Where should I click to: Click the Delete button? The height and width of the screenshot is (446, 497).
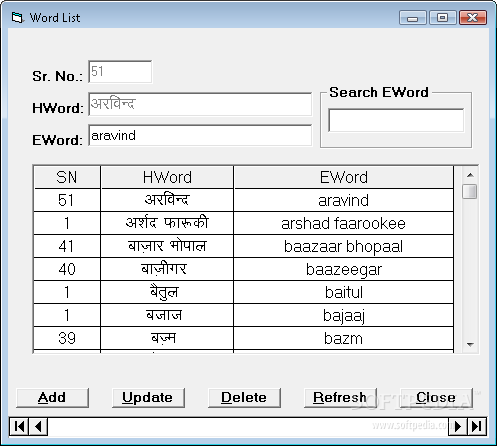click(244, 398)
